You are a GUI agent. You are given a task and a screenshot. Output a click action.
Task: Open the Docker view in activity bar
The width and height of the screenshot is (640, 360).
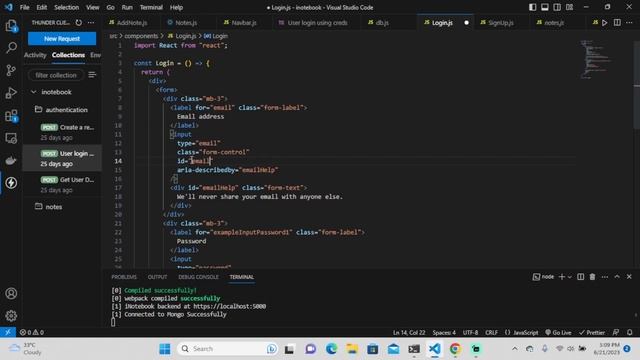pyautogui.click(x=11, y=160)
